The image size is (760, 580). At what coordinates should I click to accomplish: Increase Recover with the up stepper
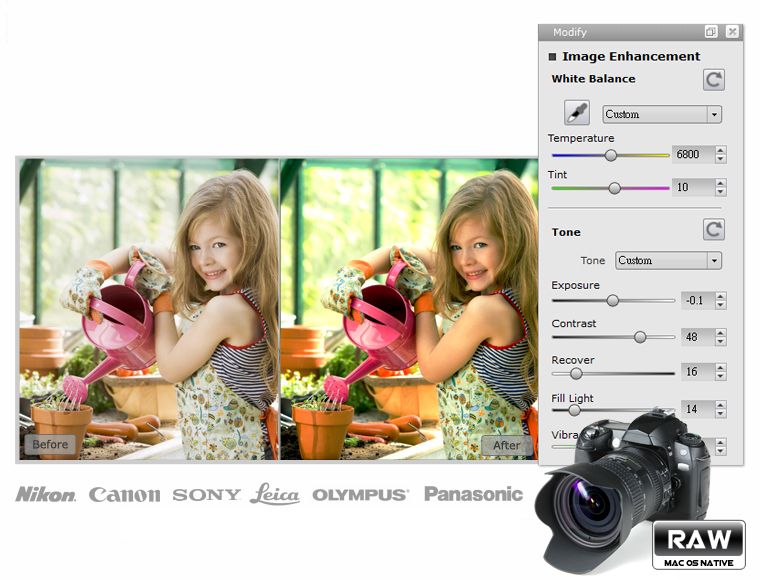[x=721, y=368]
